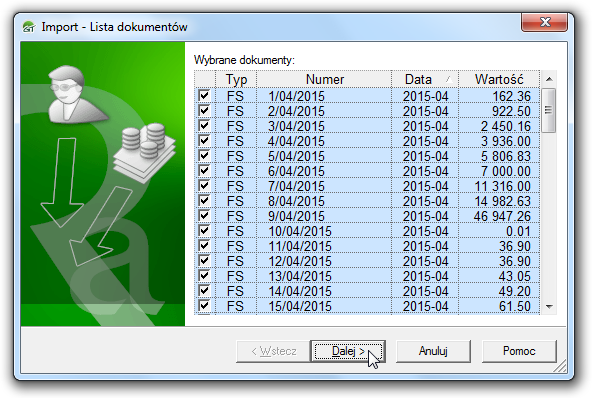592x398 pixels.
Task: Uncheck the checkbox for document 2/04/2015
Action: (204, 110)
